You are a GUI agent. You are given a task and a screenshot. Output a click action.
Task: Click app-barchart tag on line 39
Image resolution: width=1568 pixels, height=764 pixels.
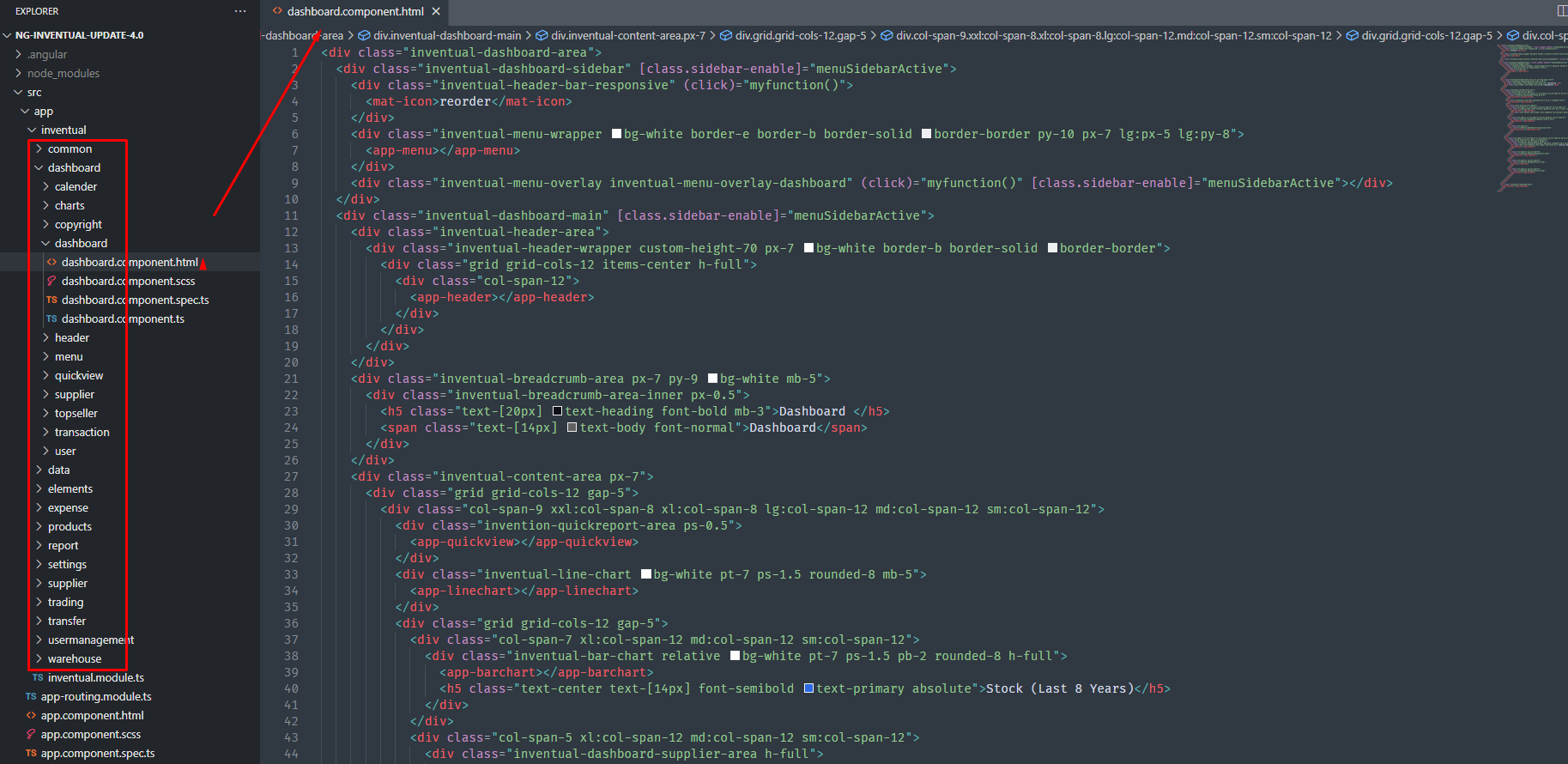click(x=491, y=672)
